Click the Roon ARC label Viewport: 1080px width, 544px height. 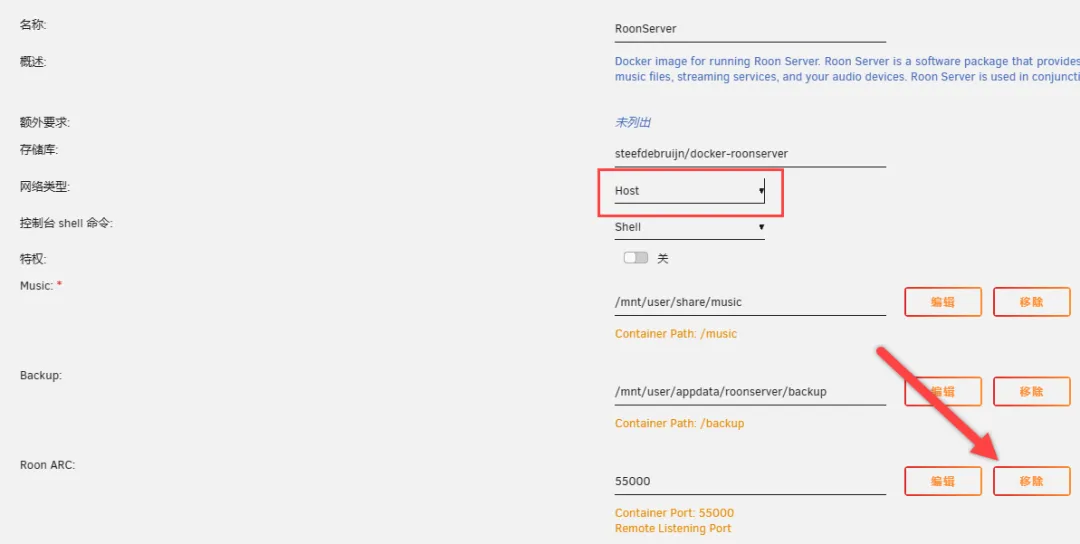47,465
